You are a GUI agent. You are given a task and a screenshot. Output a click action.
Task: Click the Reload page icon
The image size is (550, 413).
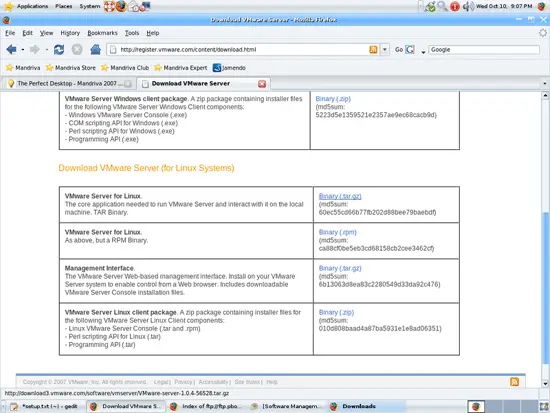click(59, 49)
